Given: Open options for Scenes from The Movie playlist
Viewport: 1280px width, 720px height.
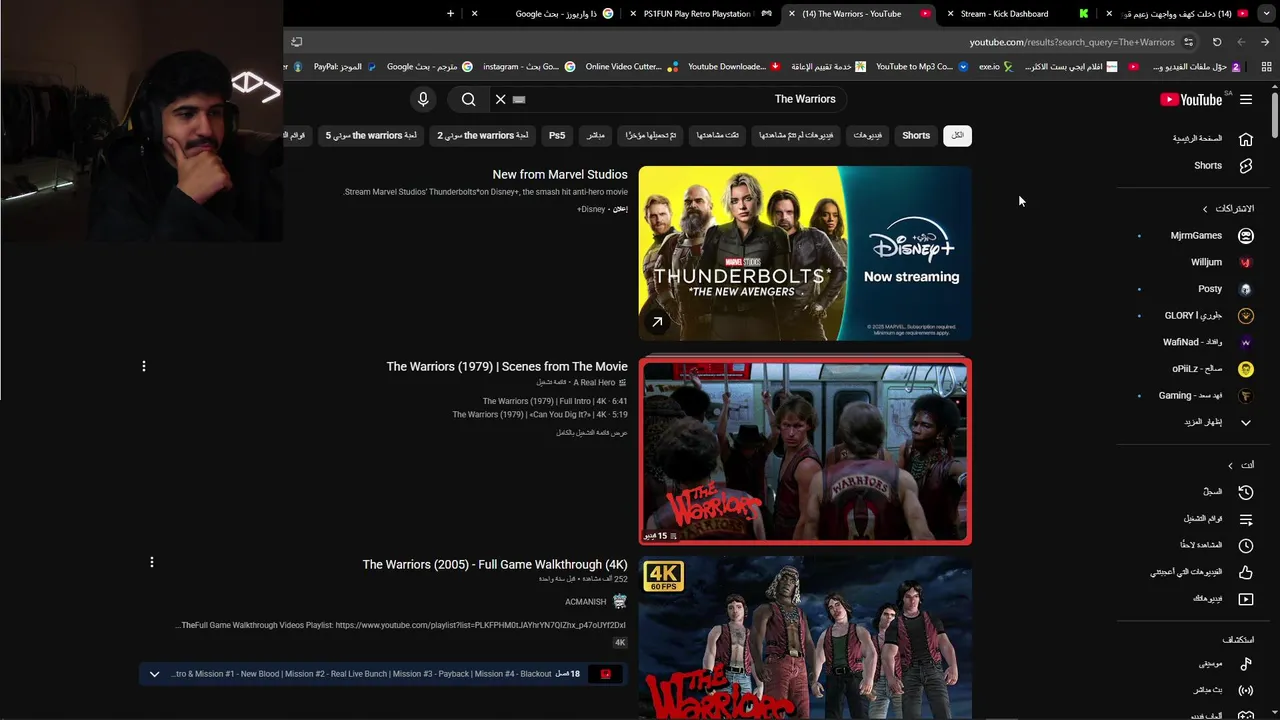Looking at the screenshot, I should click(144, 367).
